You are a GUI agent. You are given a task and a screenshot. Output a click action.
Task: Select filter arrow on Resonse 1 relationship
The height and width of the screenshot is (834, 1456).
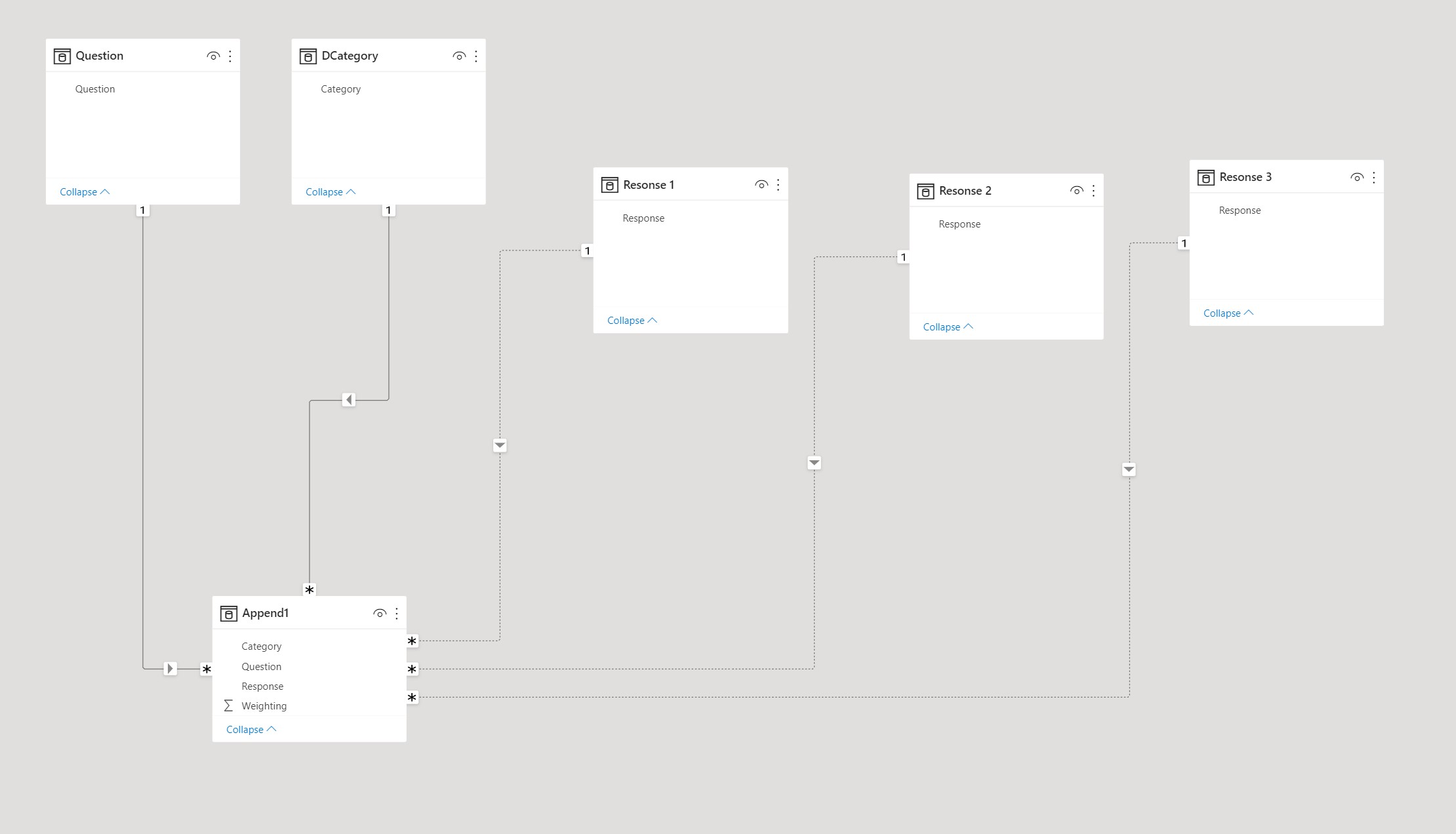tap(500, 446)
